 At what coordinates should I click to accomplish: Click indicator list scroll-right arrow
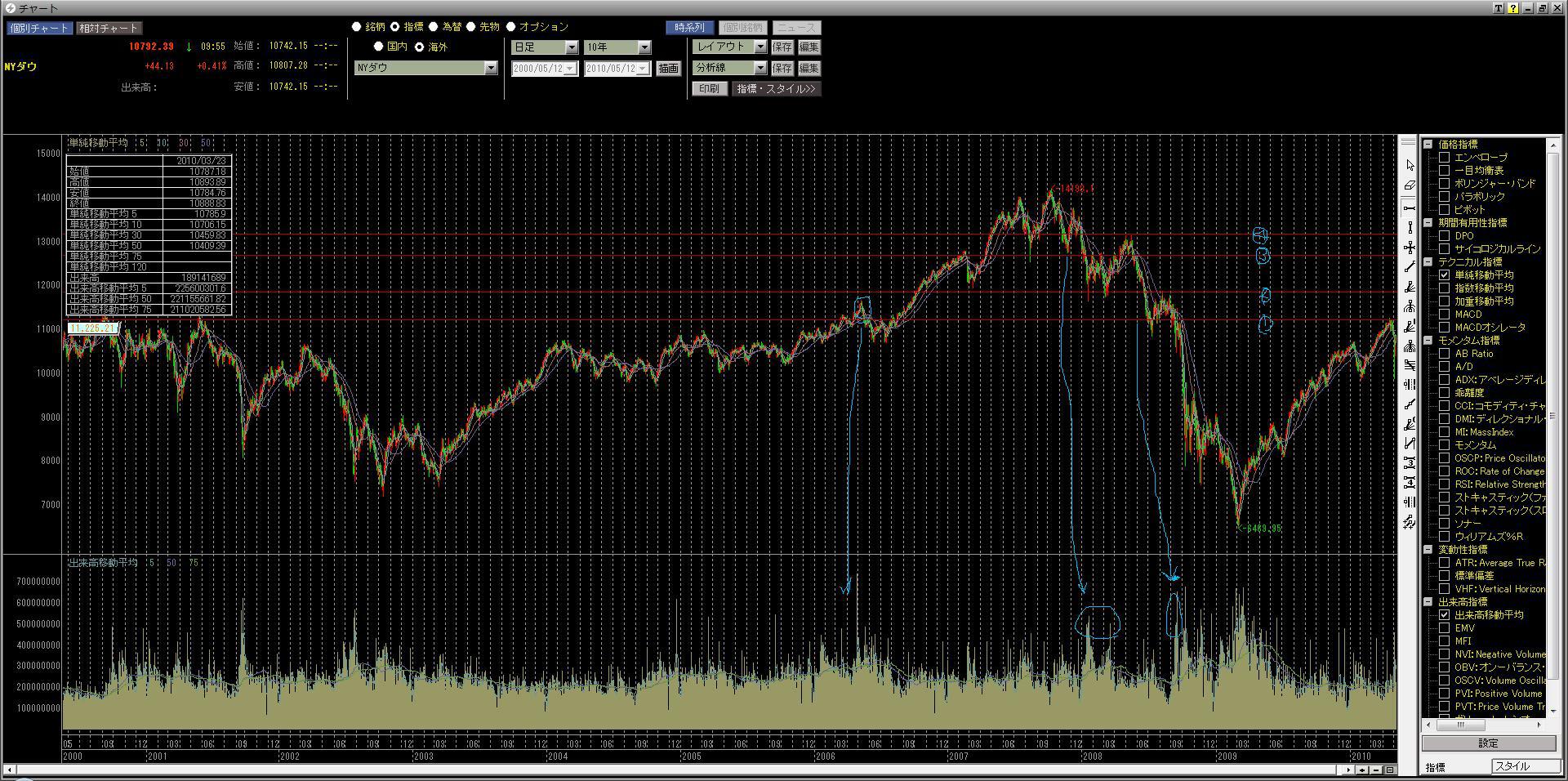pos(1539,725)
